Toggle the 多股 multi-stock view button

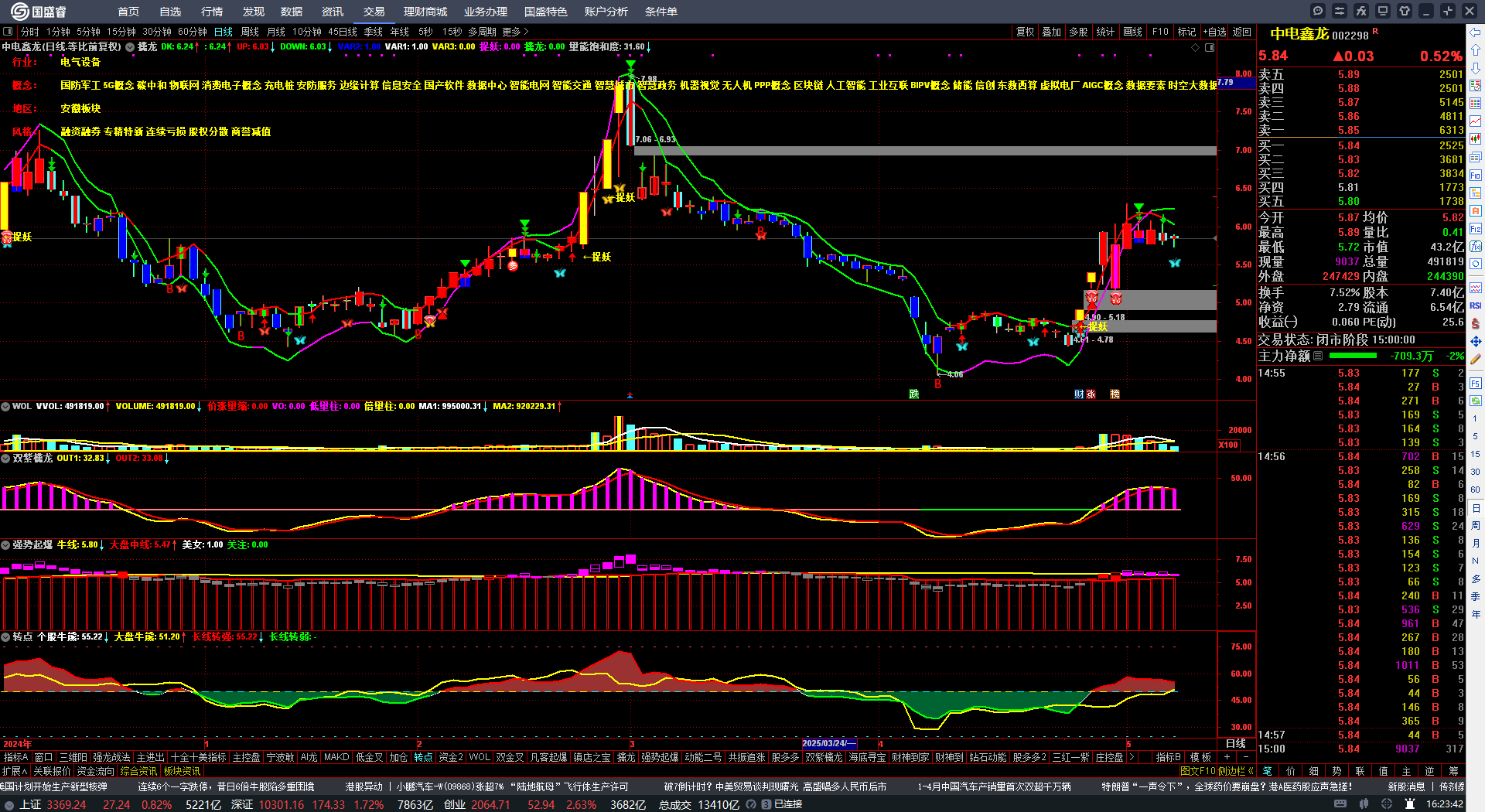pyautogui.click(x=1079, y=32)
